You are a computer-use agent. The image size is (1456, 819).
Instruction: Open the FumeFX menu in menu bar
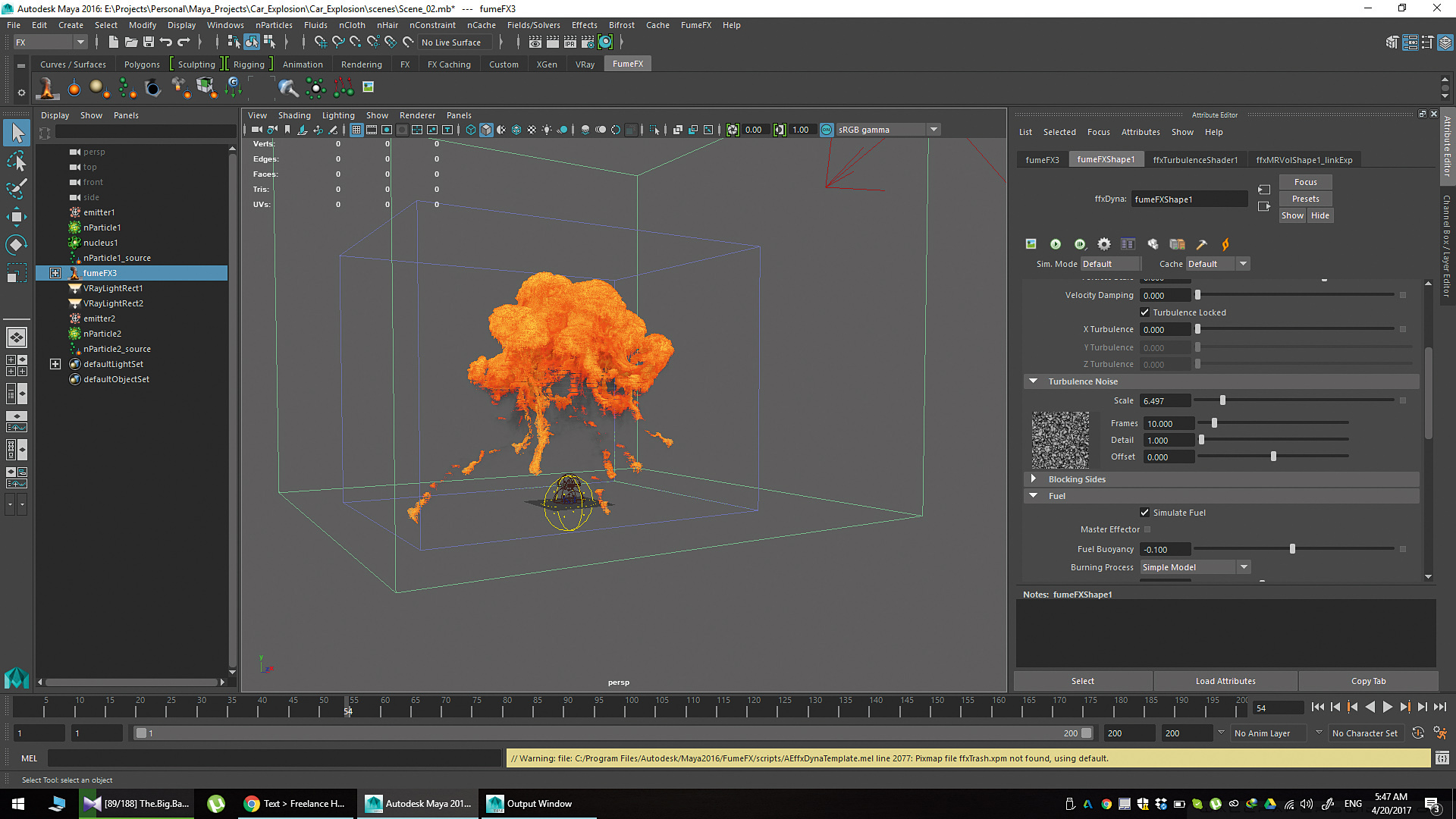[x=695, y=25]
